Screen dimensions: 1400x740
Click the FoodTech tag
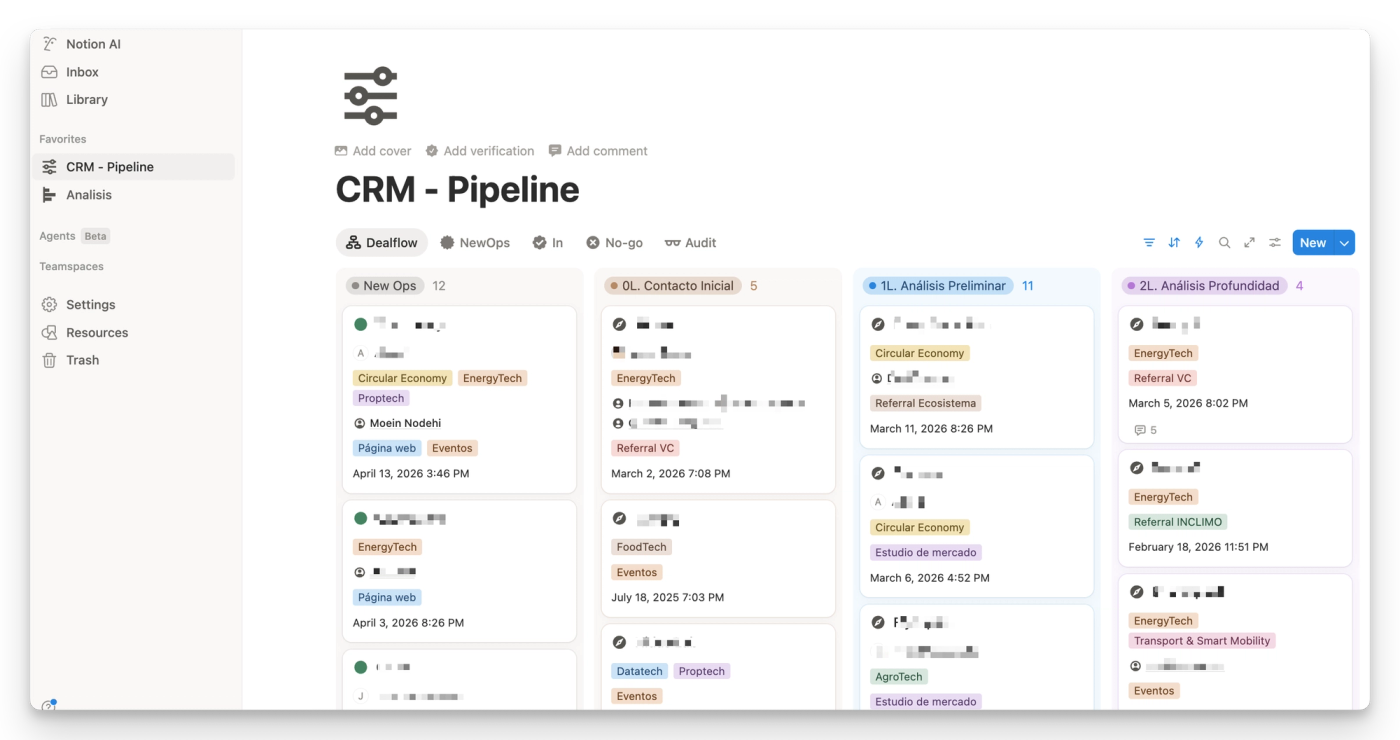click(x=642, y=547)
